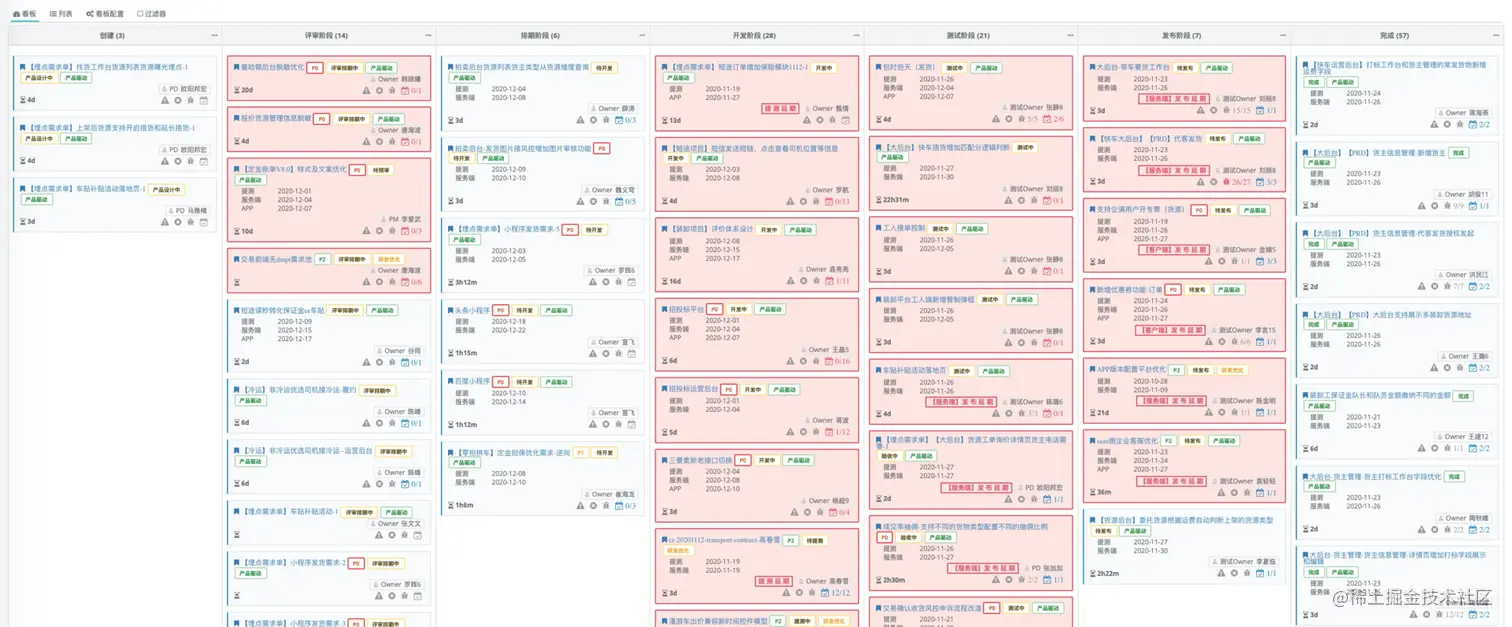Open card title 招标运营后台

[693, 390]
